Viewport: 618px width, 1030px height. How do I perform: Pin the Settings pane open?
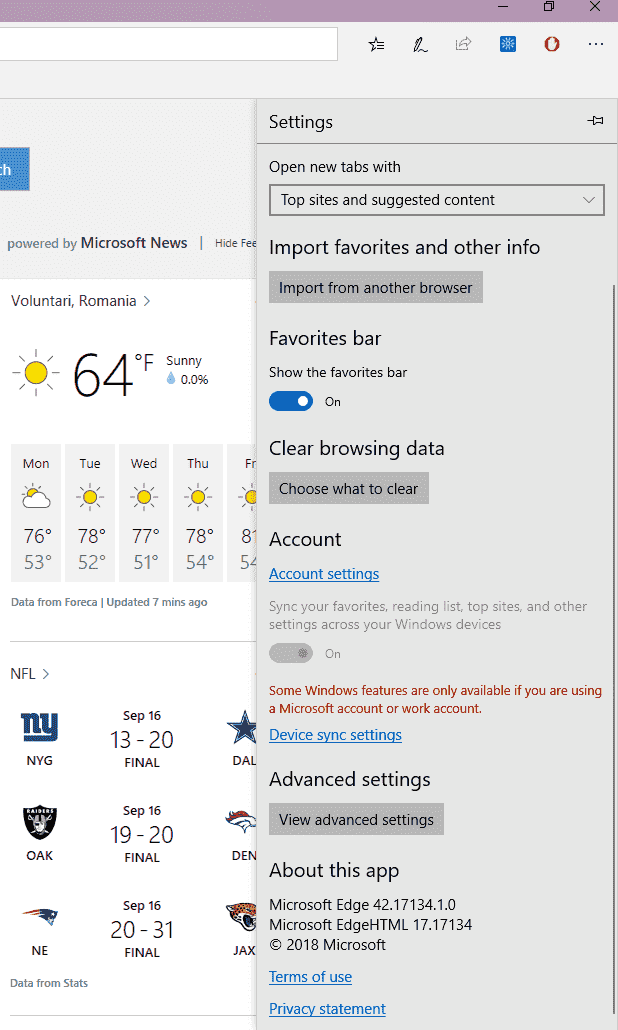[595, 121]
